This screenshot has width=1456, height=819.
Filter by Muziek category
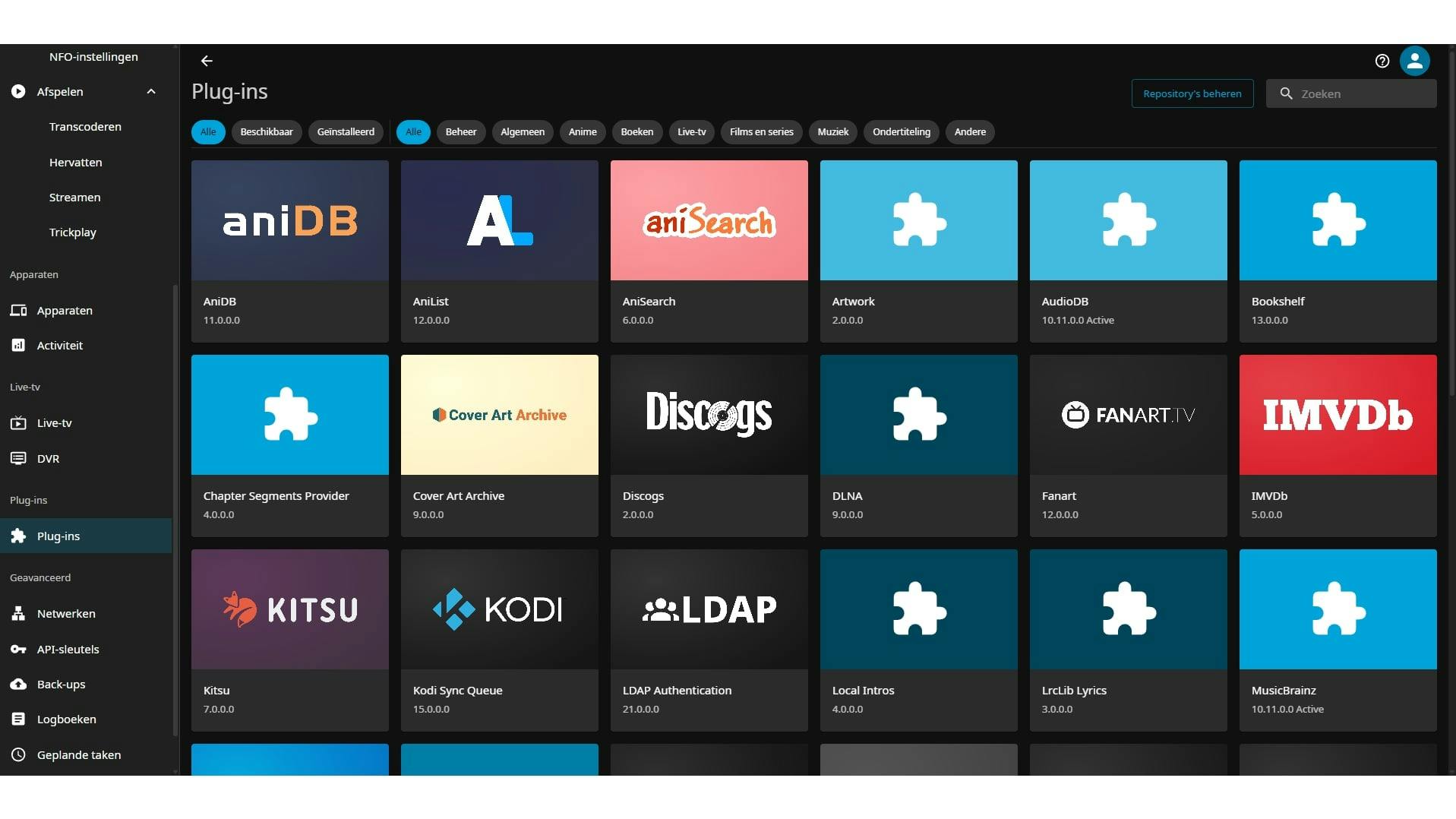pyautogui.click(x=832, y=132)
